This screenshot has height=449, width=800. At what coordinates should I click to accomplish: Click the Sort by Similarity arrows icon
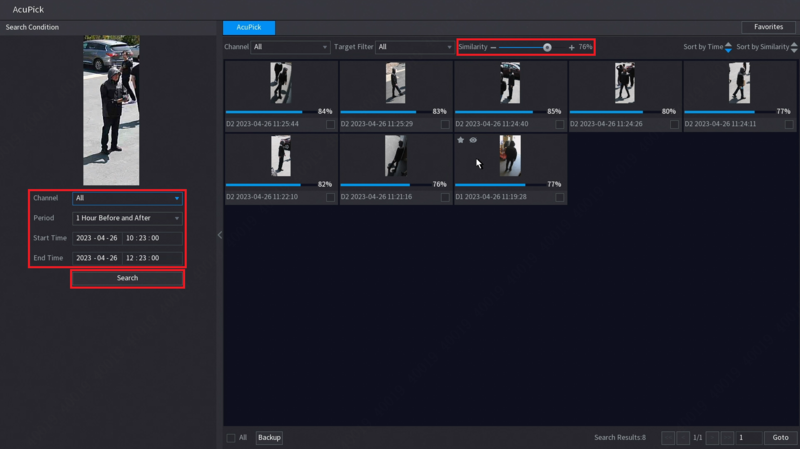click(x=794, y=47)
